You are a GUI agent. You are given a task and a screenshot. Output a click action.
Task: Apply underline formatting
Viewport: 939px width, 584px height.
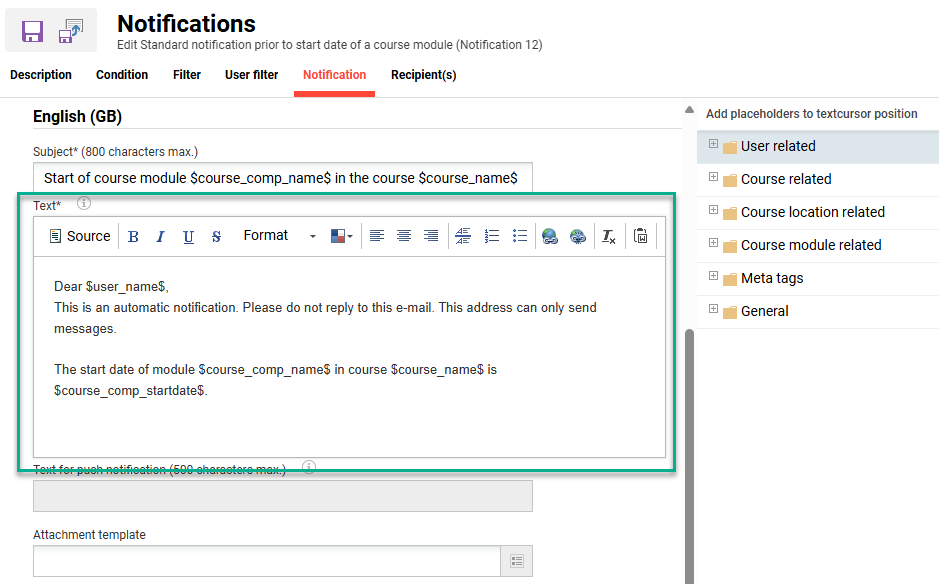click(x=187, y=236)
